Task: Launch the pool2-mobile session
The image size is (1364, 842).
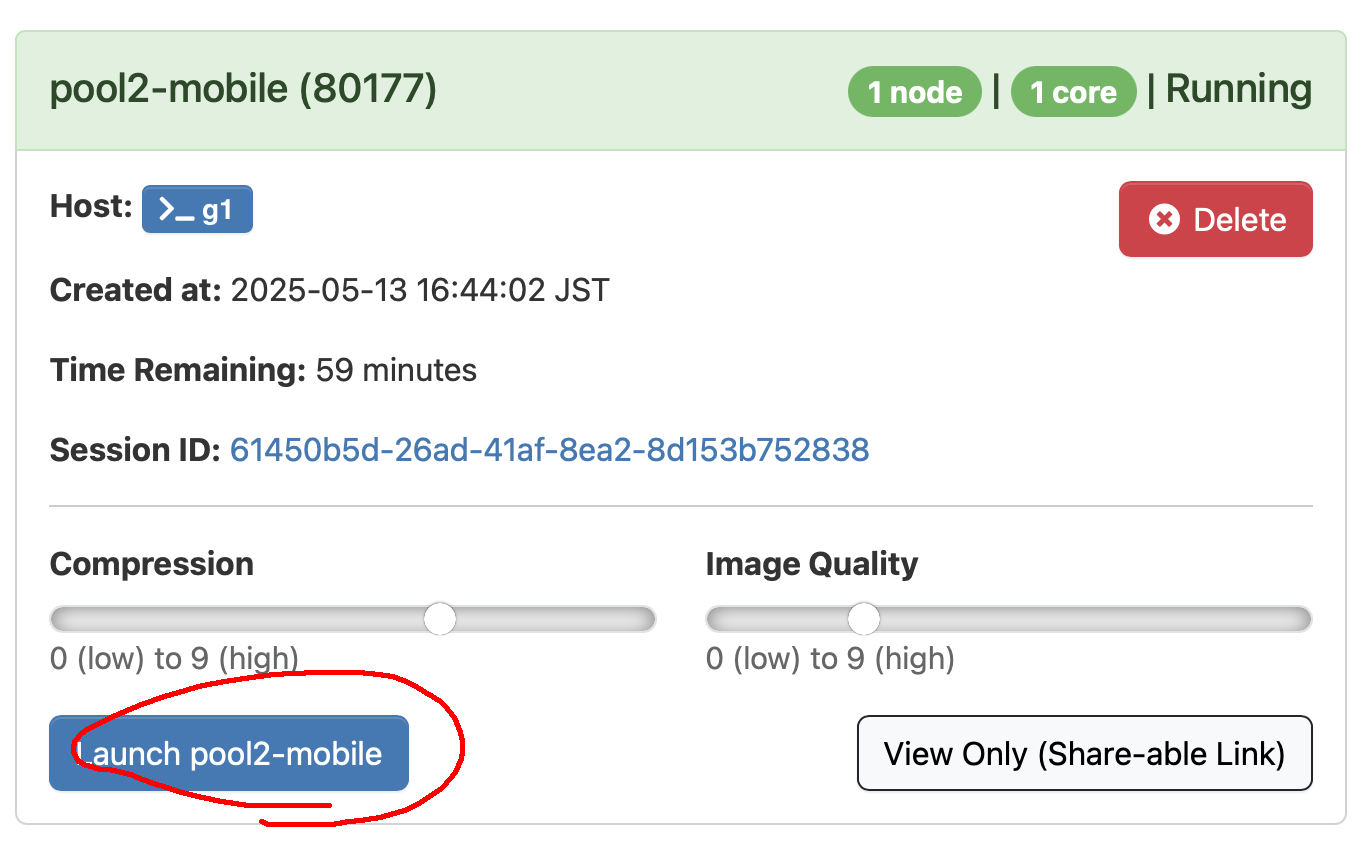Action: coord(229,753)
